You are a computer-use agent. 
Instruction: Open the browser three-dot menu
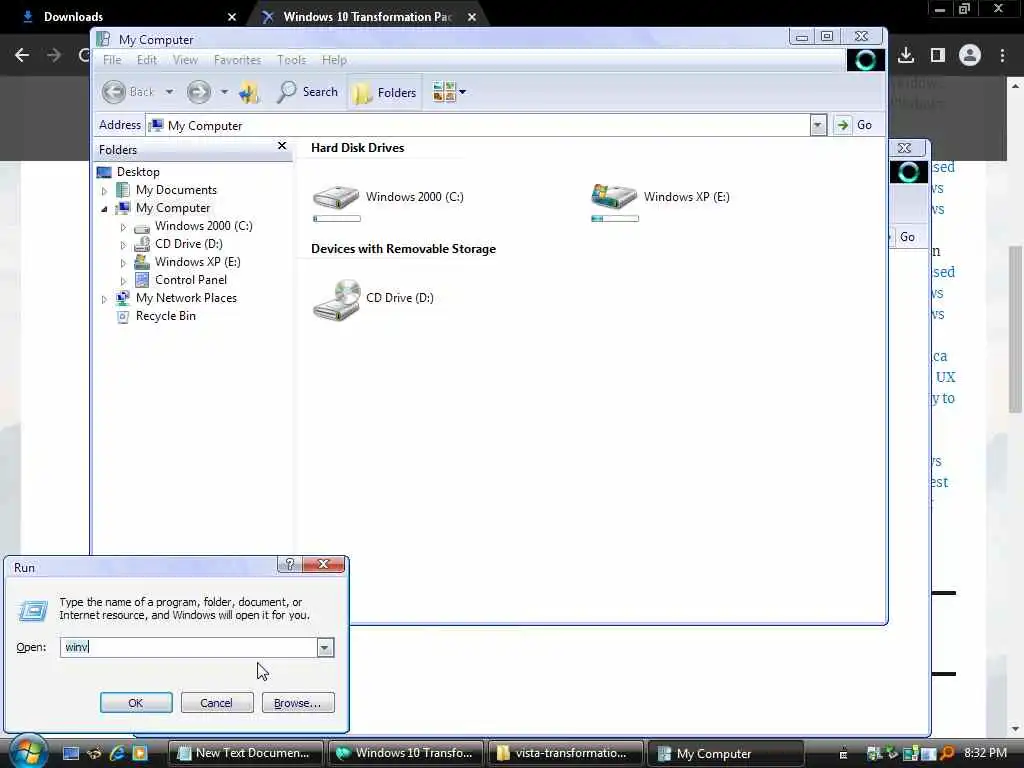1002,56
